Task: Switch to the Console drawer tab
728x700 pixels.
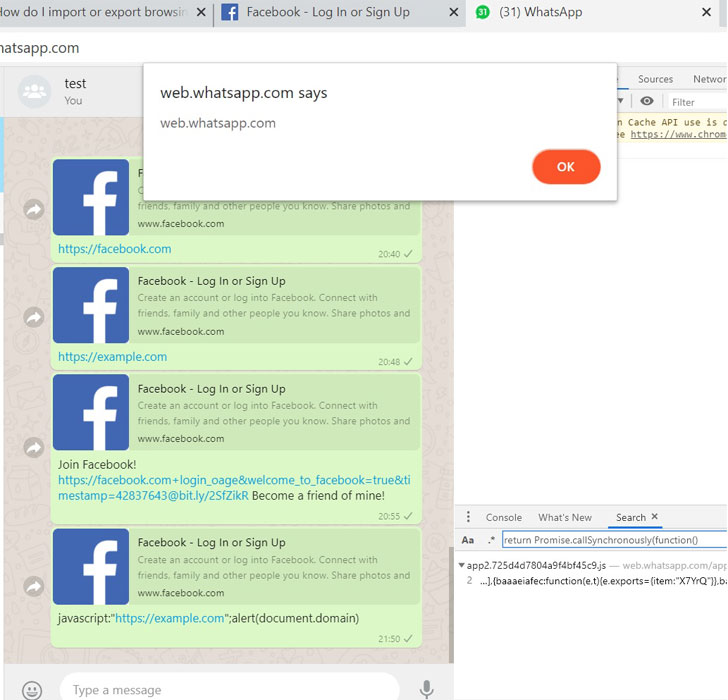Action: (504, 517)
